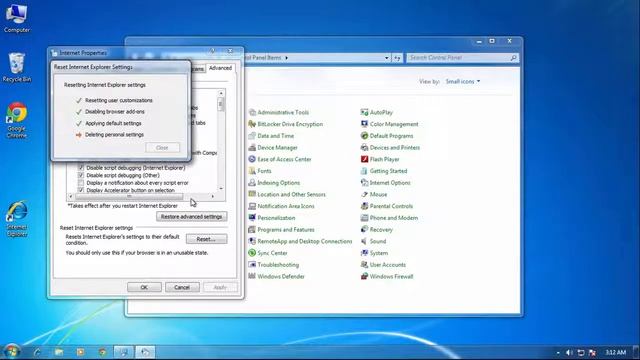640x360 pixels.
Task: Open Internet Explorer desktop shortcut
Action: point(17,218)
